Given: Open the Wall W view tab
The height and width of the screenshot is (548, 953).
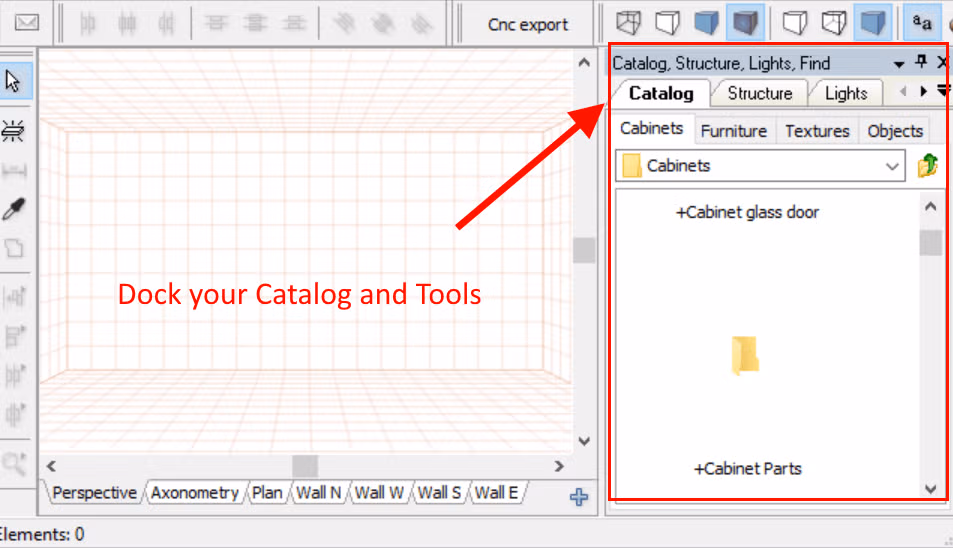Looking at the screenshot, I should (379, 493).
